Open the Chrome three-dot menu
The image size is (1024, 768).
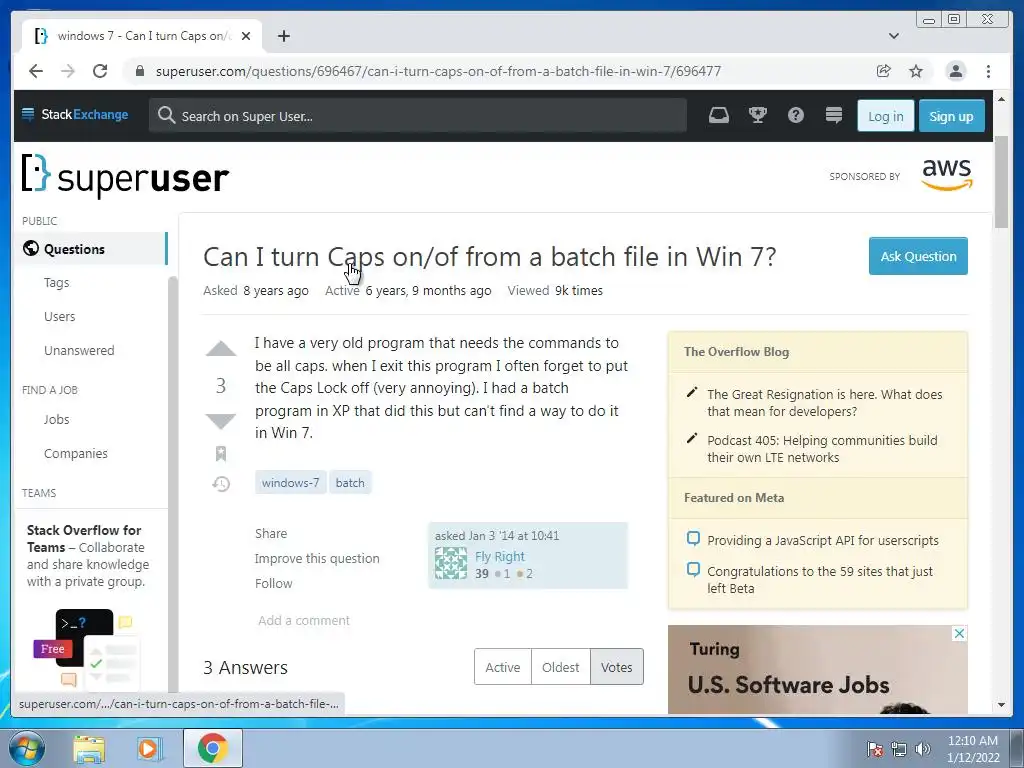pyautogui.click(x=988, y=71)
